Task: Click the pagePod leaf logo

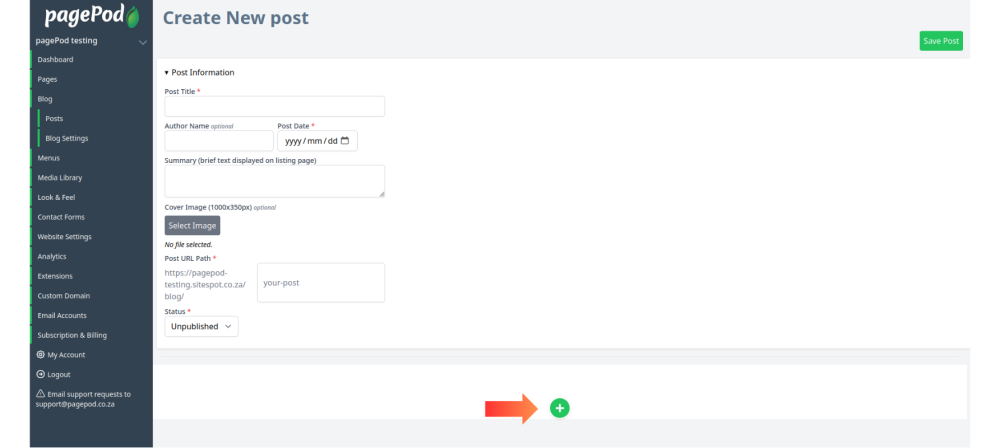Action: [x=133, y=17]
